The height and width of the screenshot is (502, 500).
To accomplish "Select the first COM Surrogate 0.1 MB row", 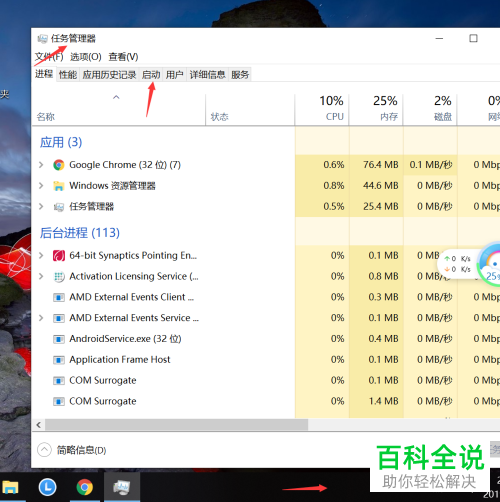I will (266, 380).
